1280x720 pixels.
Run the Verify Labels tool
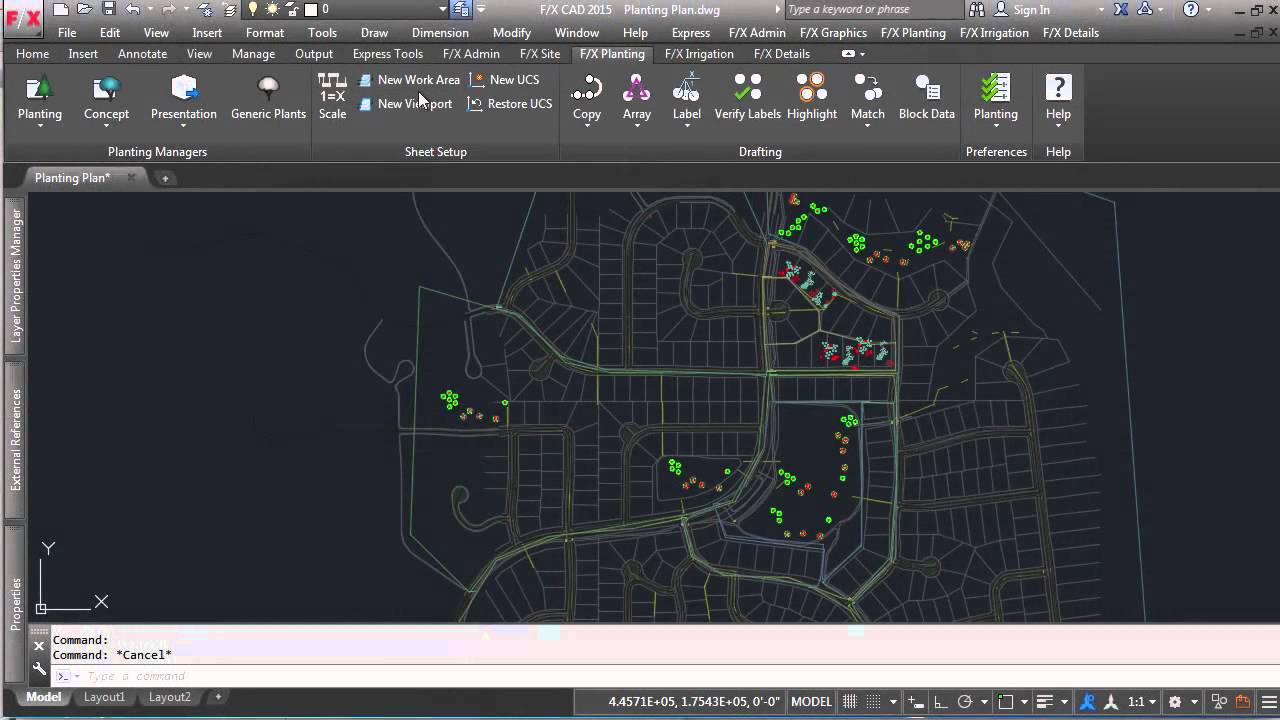747,97
